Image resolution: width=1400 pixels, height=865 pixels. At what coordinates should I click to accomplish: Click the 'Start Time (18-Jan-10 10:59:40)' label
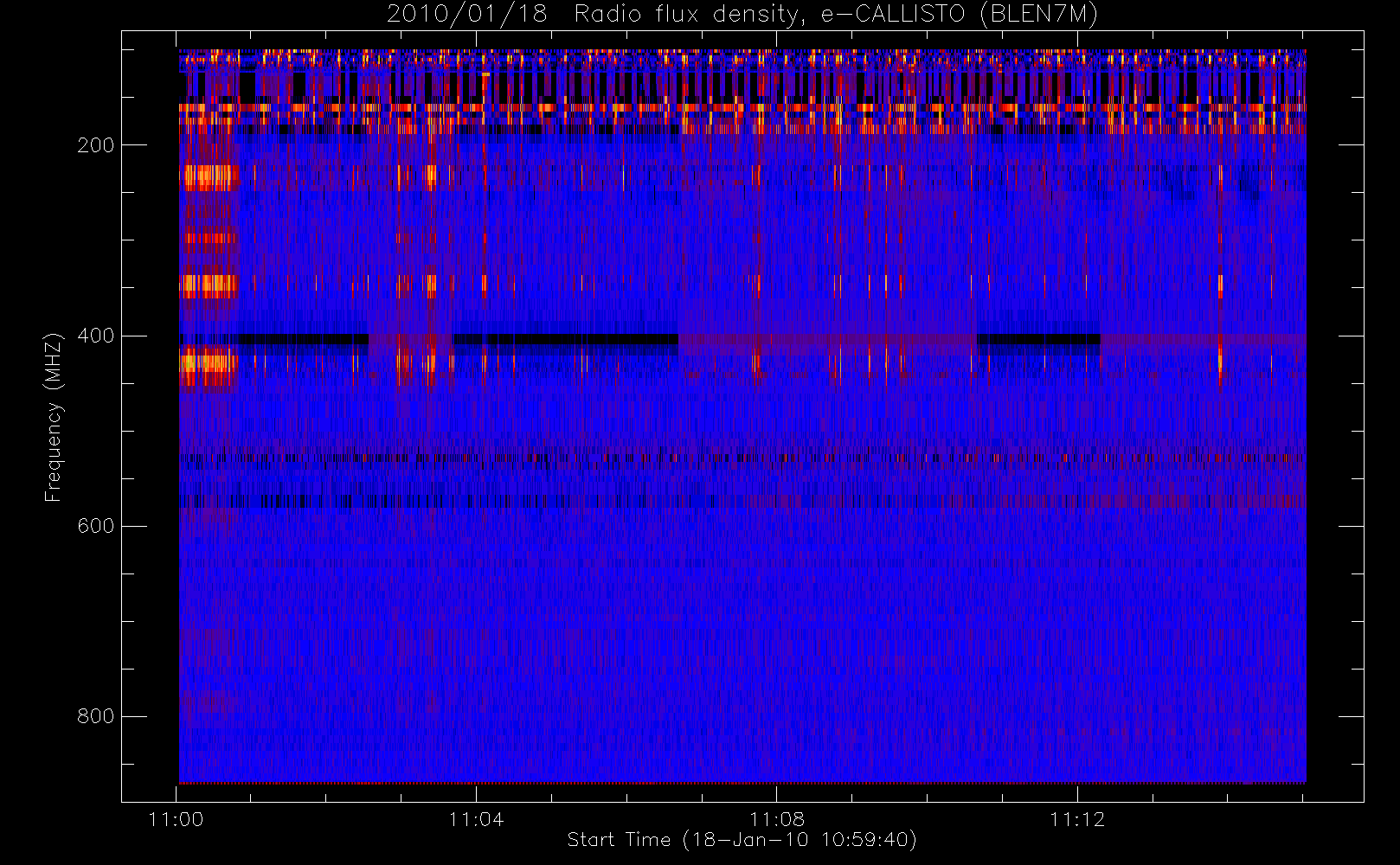pyautogui.click(x=742, y=840)
